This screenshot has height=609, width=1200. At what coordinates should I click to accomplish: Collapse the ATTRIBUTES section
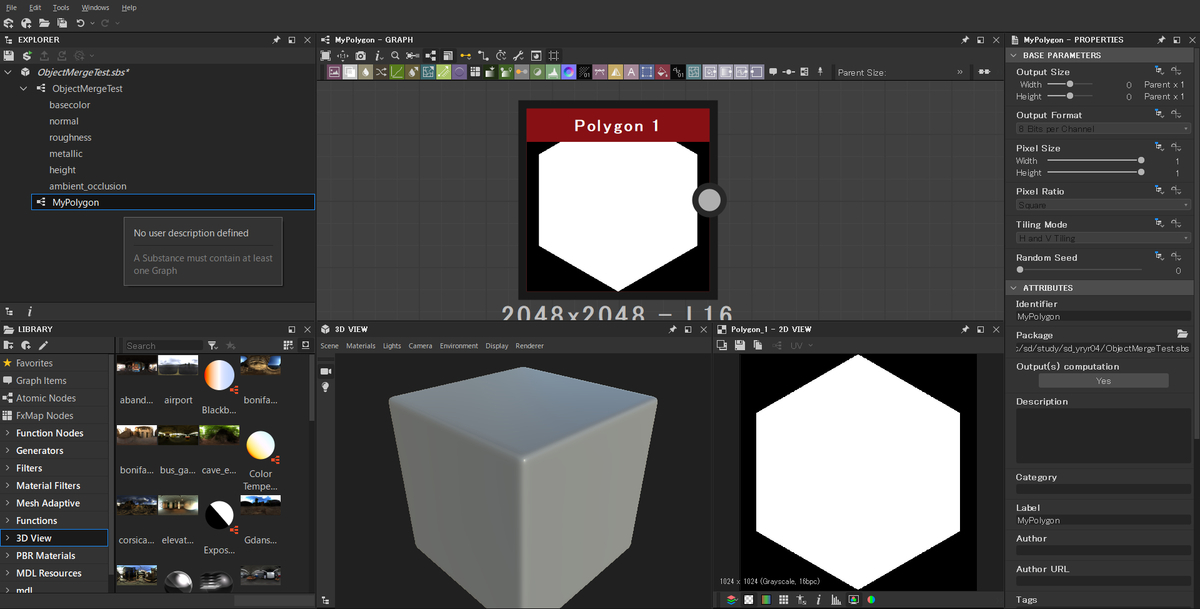(x=1013, y=288)
